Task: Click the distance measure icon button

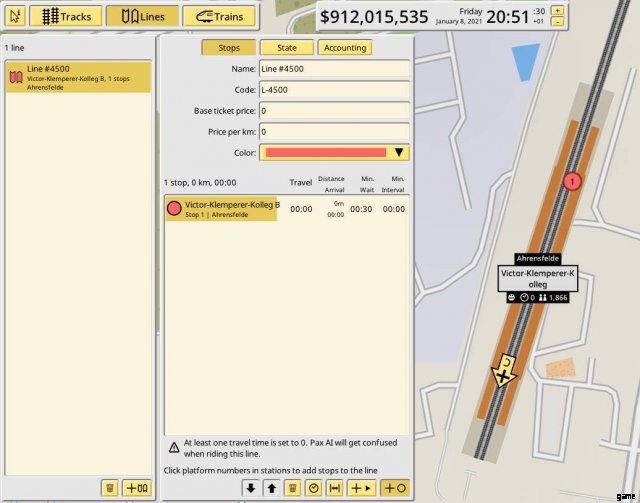Action: (335, 488)
